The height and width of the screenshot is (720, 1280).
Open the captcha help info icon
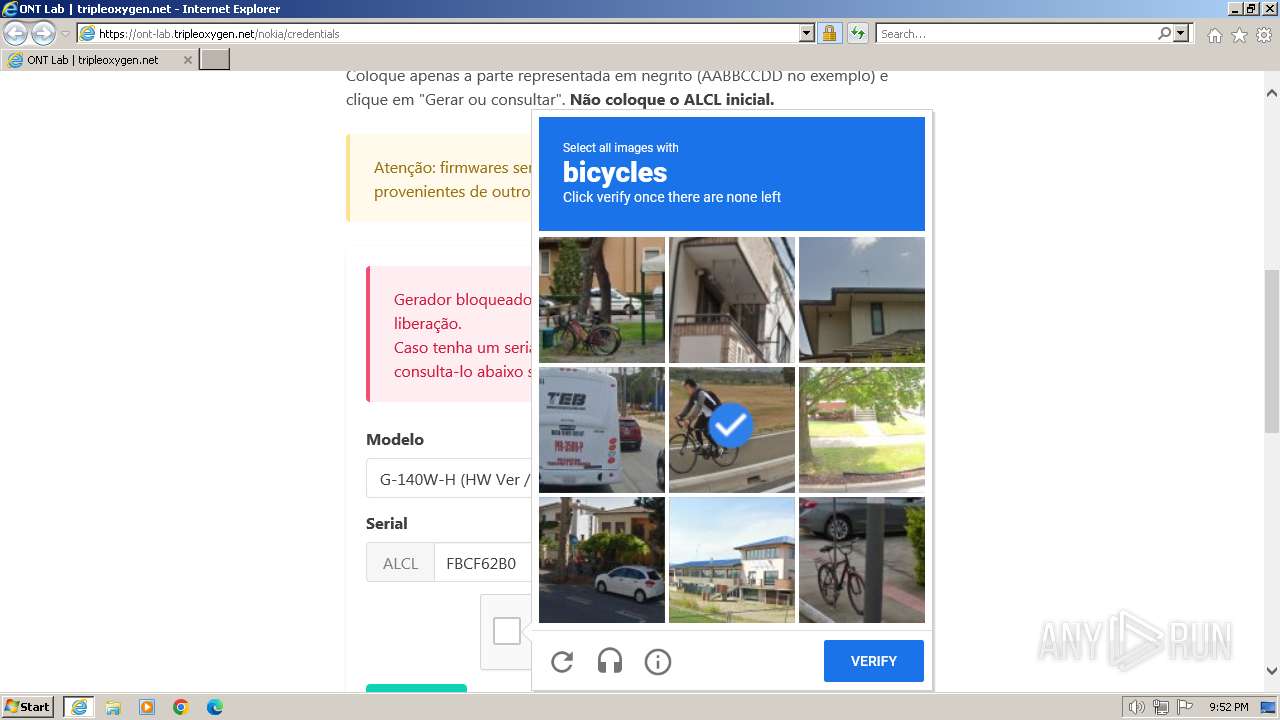(658, 661)
